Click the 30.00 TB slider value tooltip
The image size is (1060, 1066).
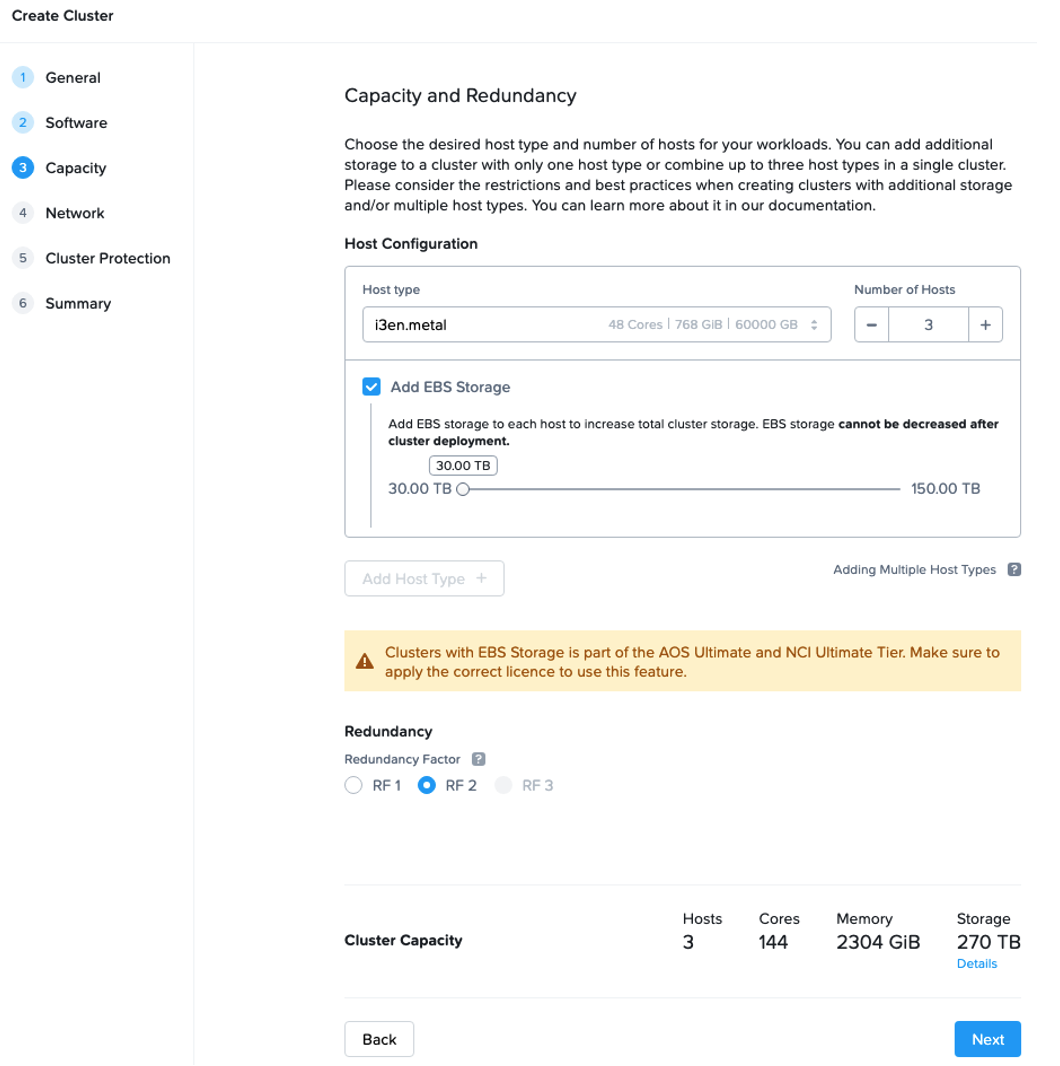(x=463, y=466)
